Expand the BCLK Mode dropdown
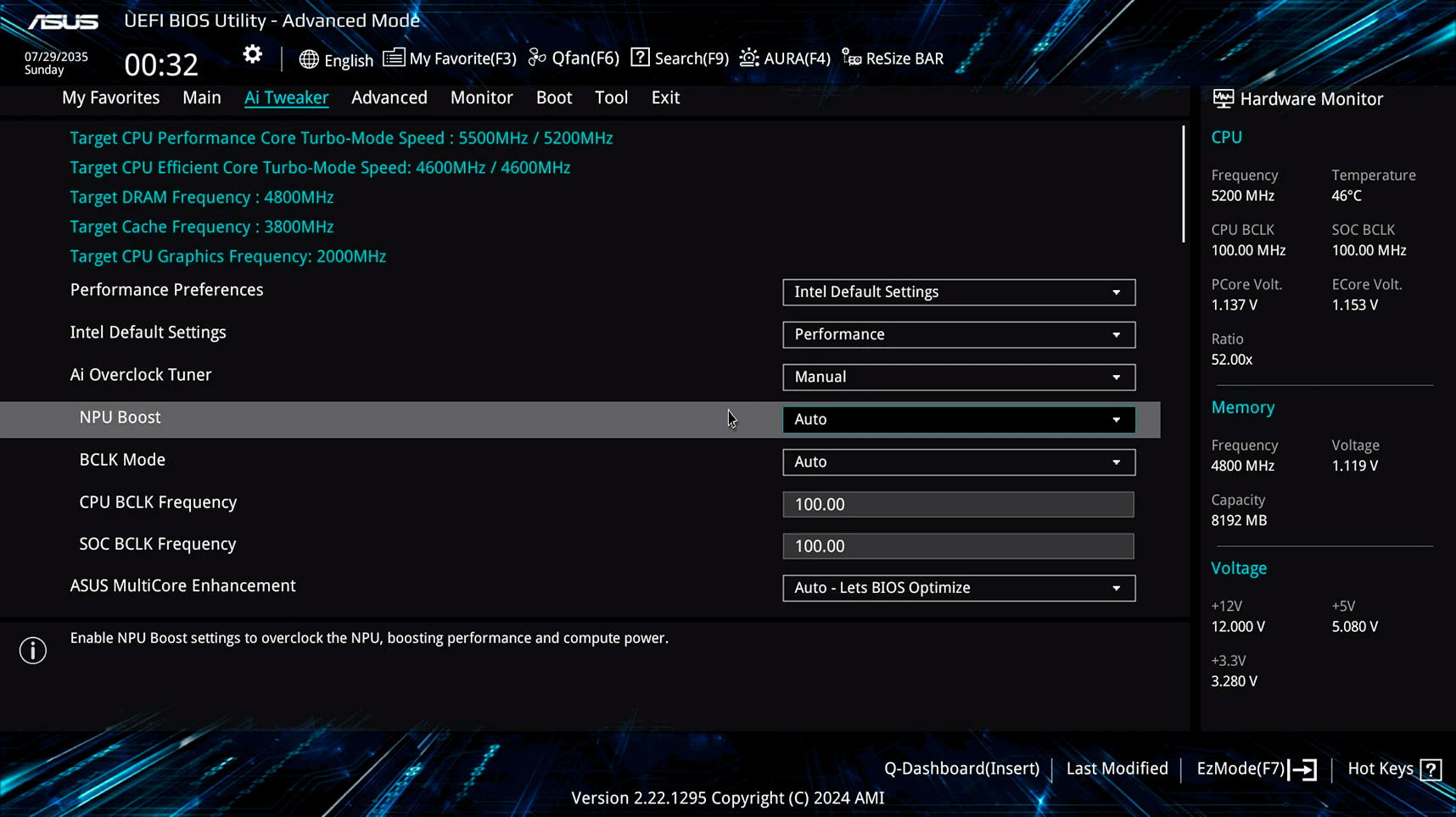 tap(959, 462)
